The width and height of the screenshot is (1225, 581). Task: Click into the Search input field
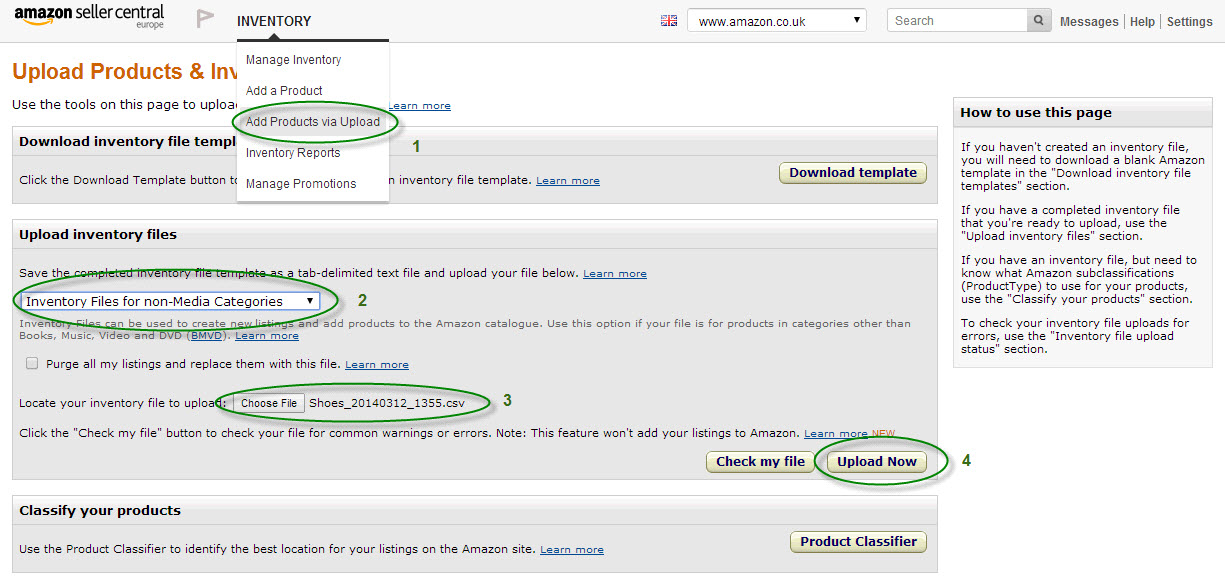click(957, 21)
